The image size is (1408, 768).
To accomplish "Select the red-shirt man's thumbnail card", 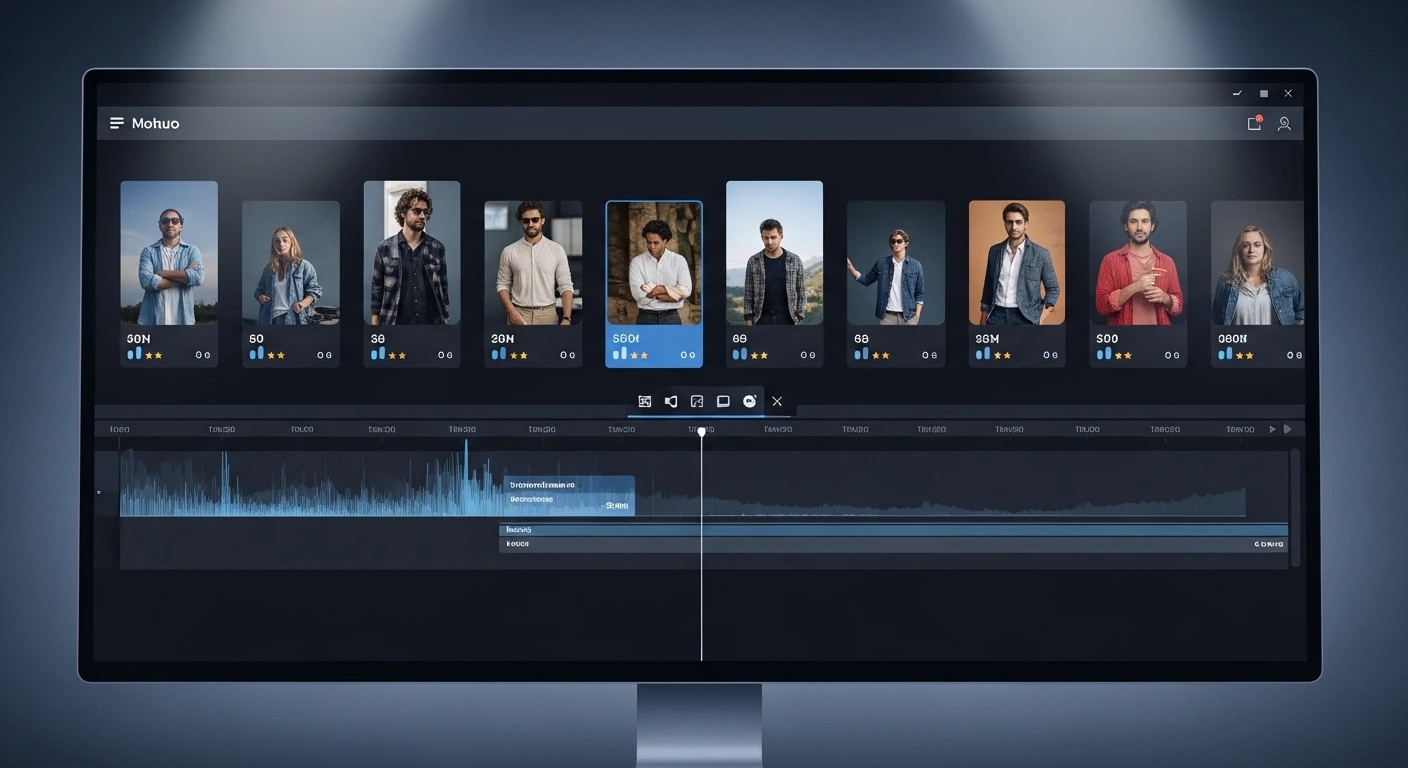I will [x=1137, y=273].
